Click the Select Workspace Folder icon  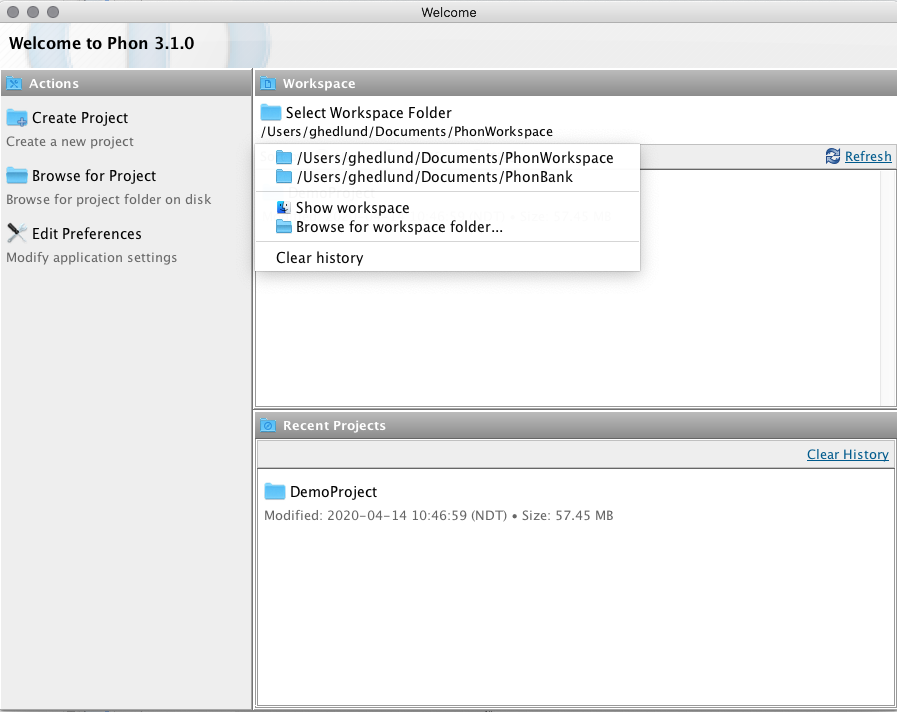coord(272,112)
